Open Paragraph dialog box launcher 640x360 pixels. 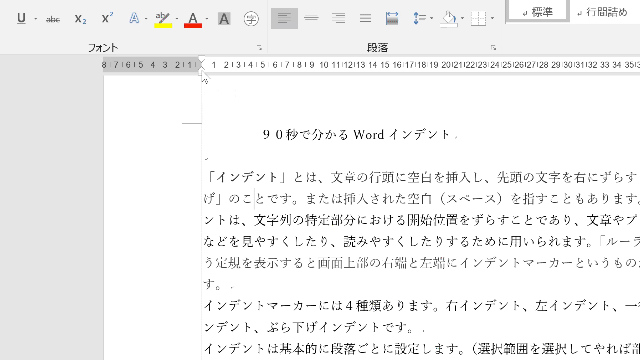click(493, 48)
